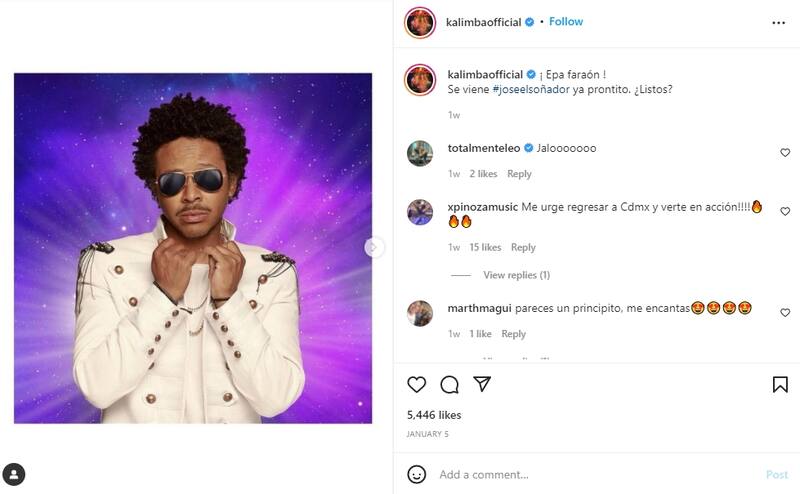Like xpinozamusic's comment
800x494 pixels.
coord(785,212)
